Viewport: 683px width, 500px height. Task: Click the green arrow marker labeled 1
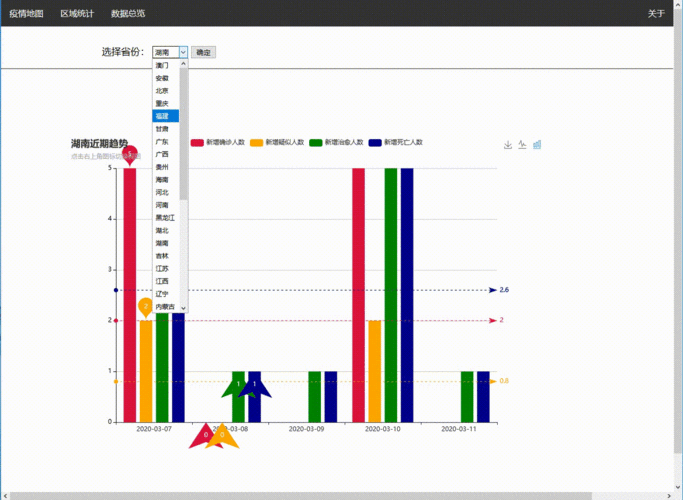click(x=238, y=387)
